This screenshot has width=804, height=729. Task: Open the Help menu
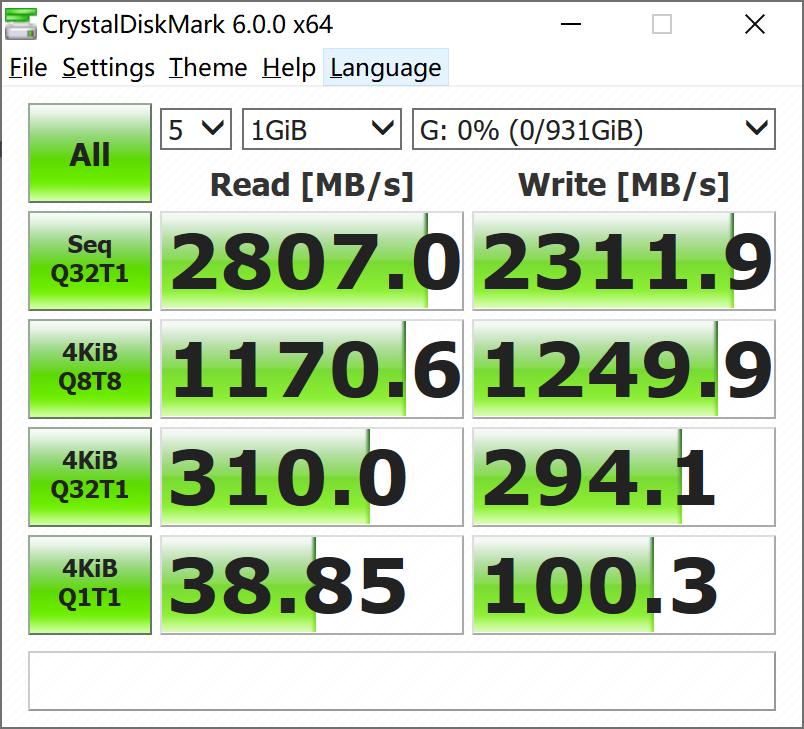click(x=289, y=68)
